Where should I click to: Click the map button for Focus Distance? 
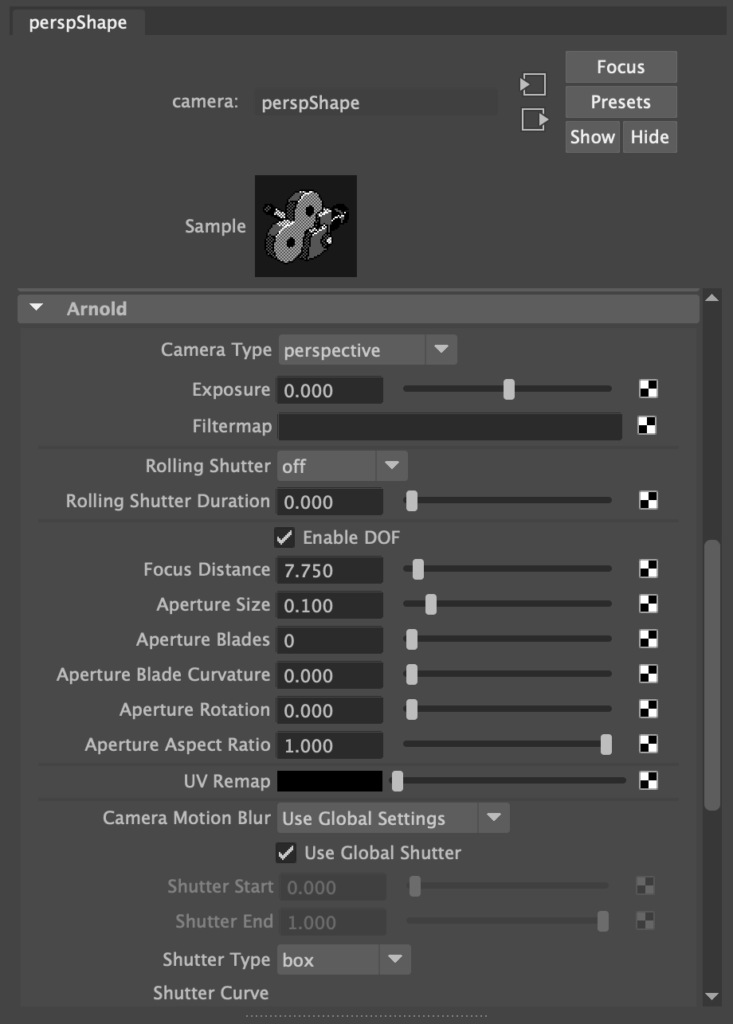(x=648, y=570)
